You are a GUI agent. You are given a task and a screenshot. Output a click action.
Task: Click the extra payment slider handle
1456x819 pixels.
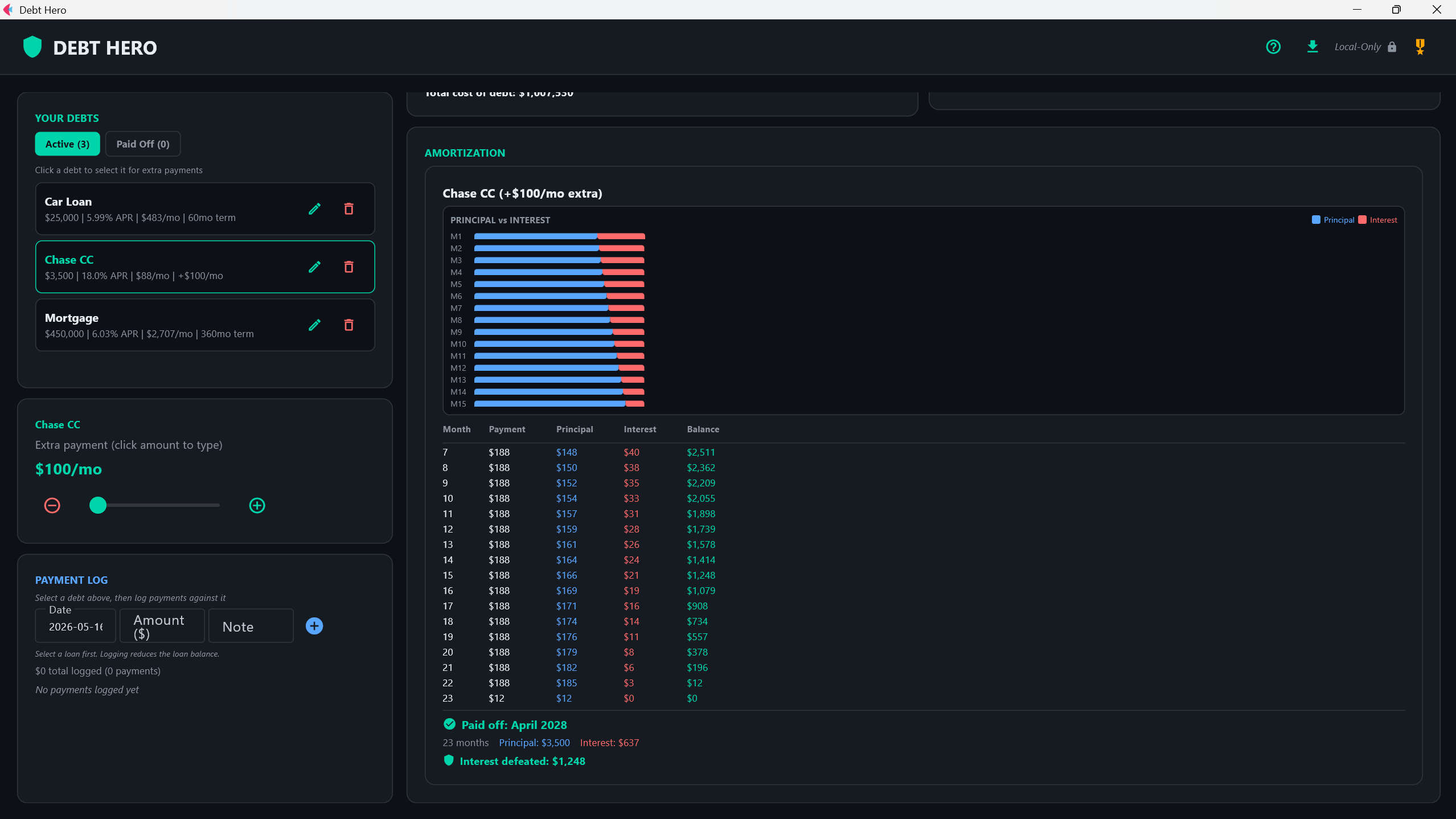tap(98, 505)
